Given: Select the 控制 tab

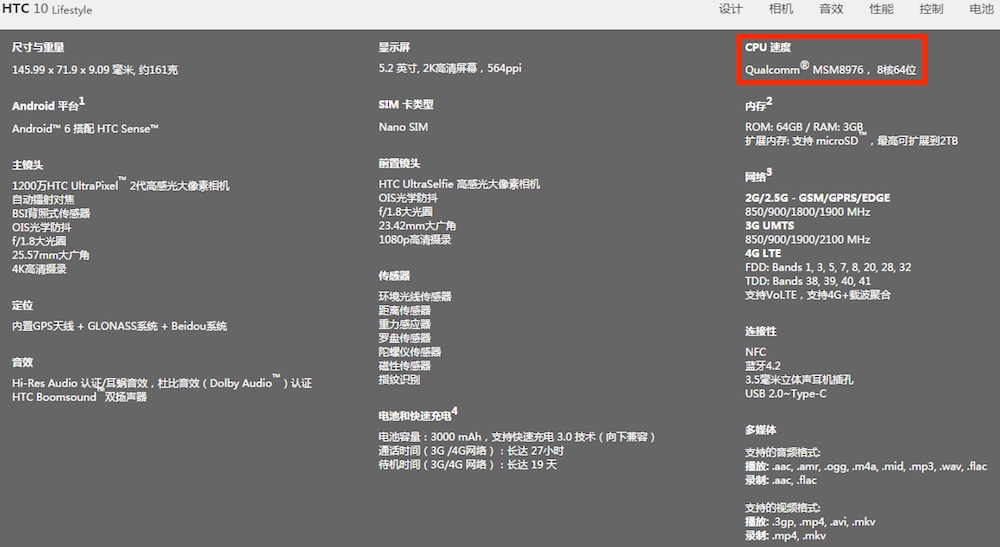Looking at the screenshot, I should (x=931, y=9).
